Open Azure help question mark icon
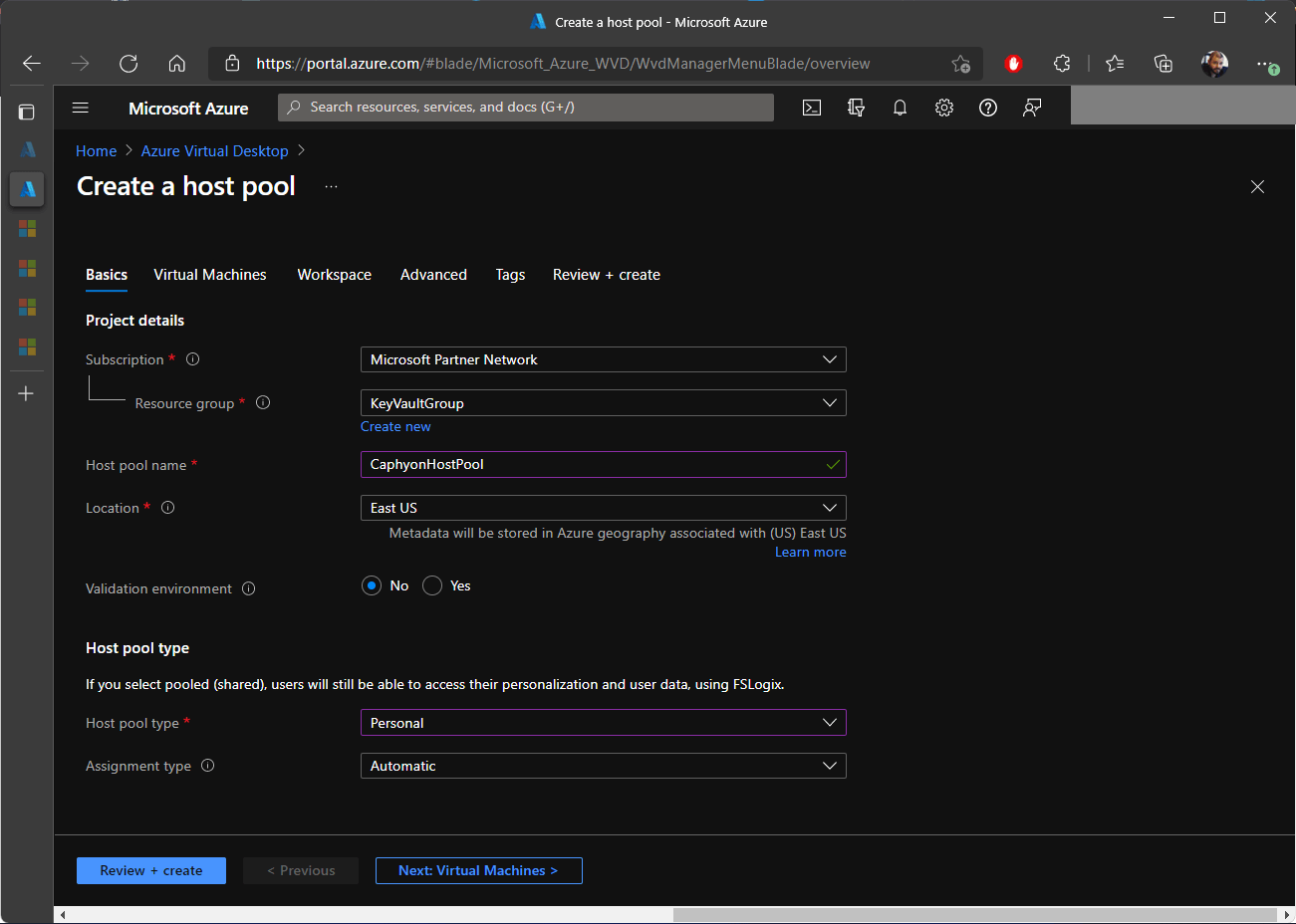 [988, 108]
